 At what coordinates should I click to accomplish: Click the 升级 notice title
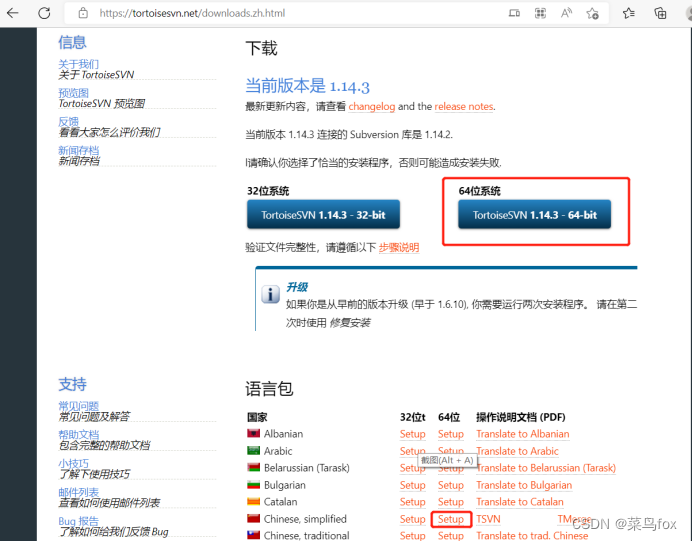(x=297, y=287)
